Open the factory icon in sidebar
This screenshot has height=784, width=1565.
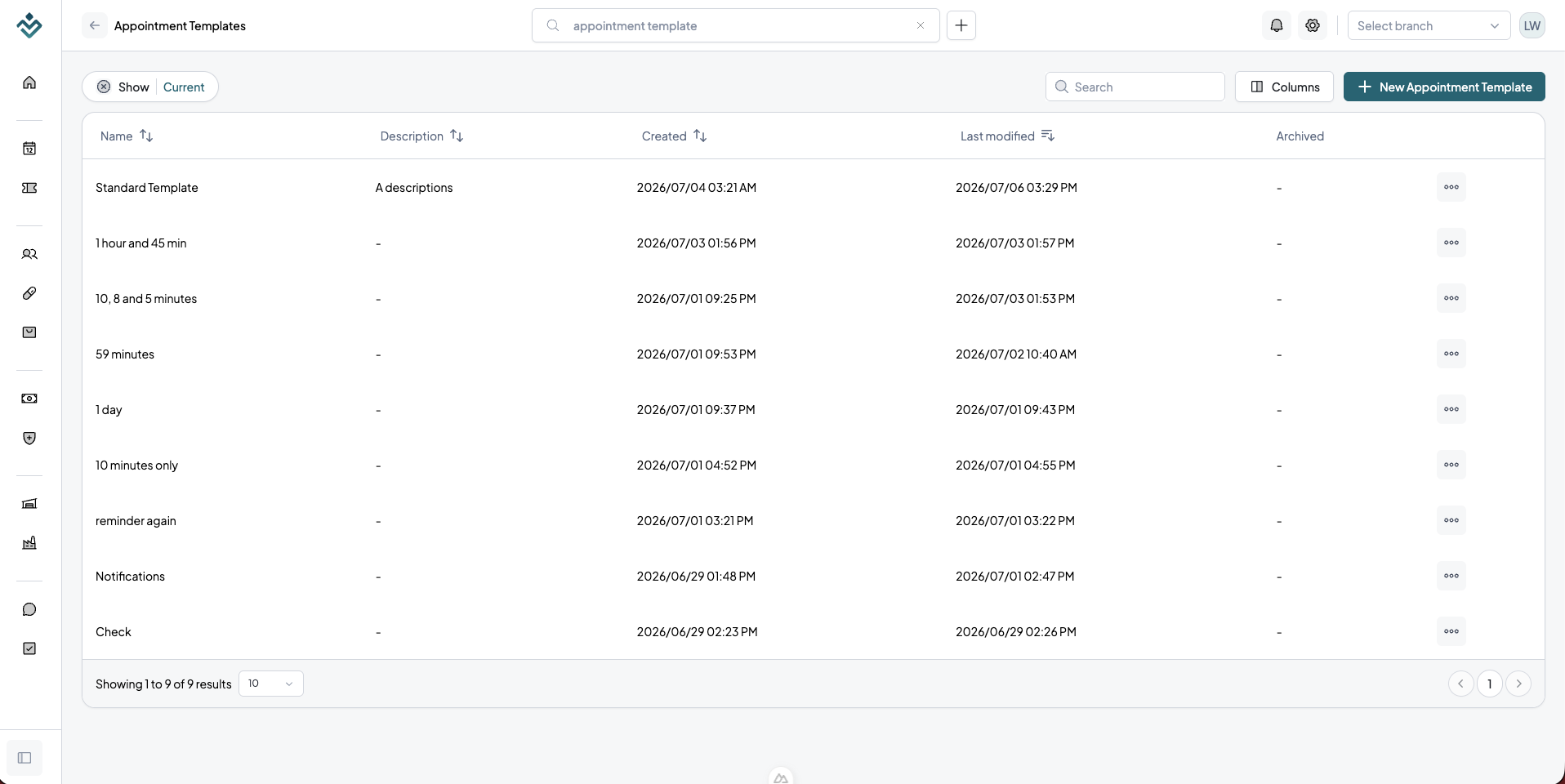29,543
